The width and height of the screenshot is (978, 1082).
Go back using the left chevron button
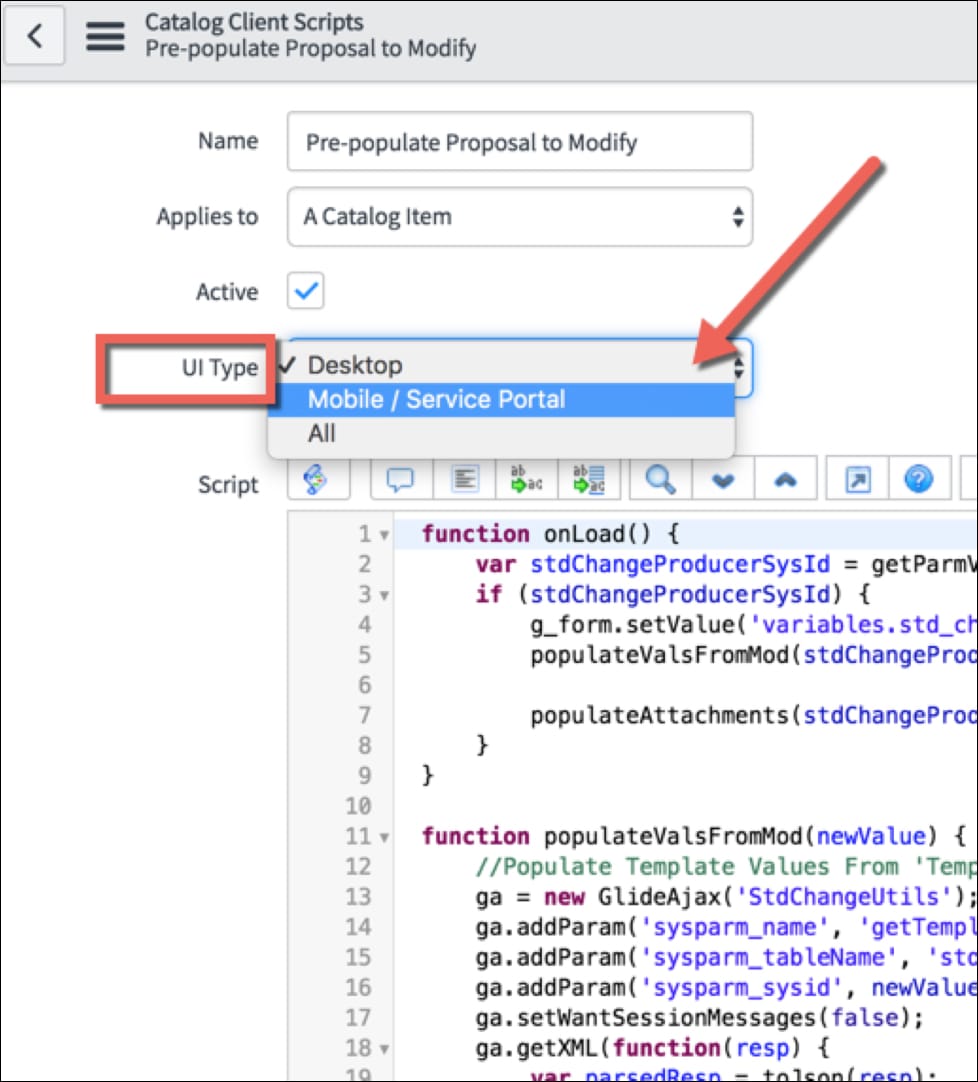[35, 35]
